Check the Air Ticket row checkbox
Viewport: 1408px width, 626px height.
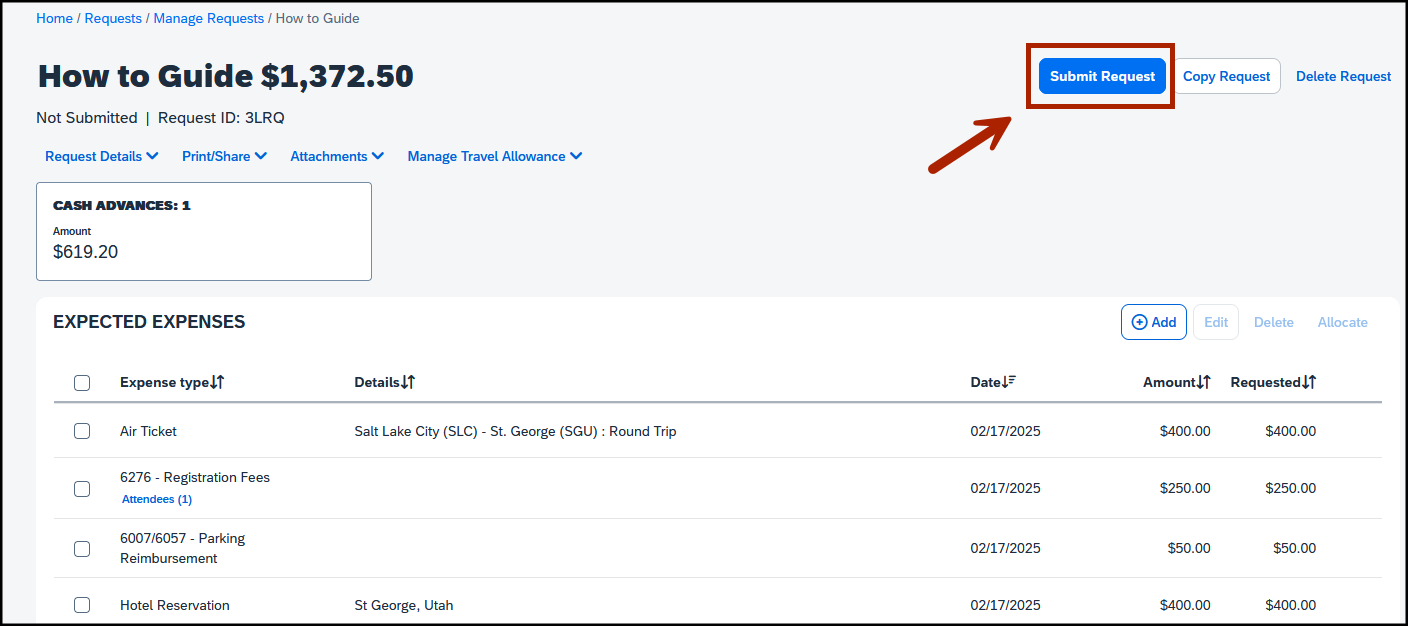click(x=82, y=431)
